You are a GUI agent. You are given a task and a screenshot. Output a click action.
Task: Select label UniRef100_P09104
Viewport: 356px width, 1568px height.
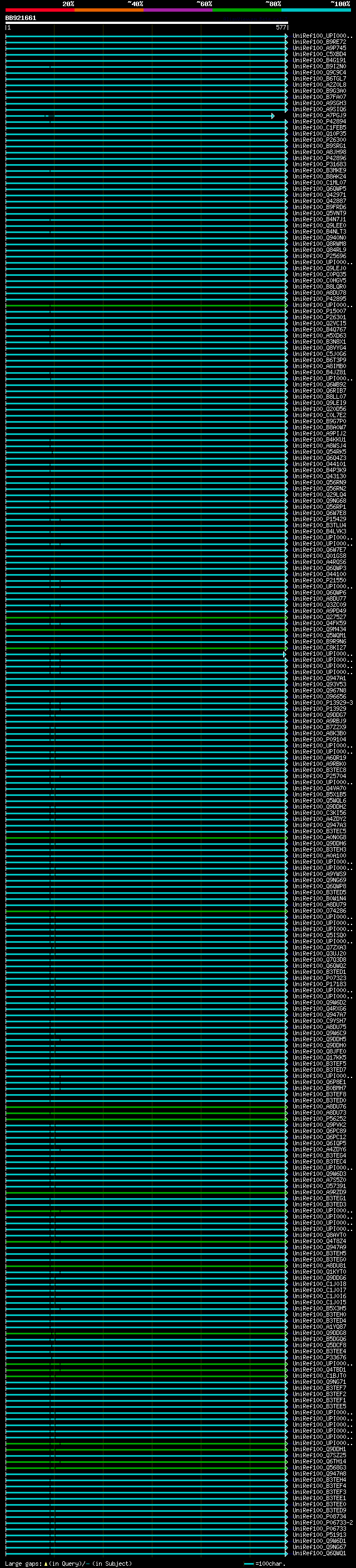coord(319,740)
